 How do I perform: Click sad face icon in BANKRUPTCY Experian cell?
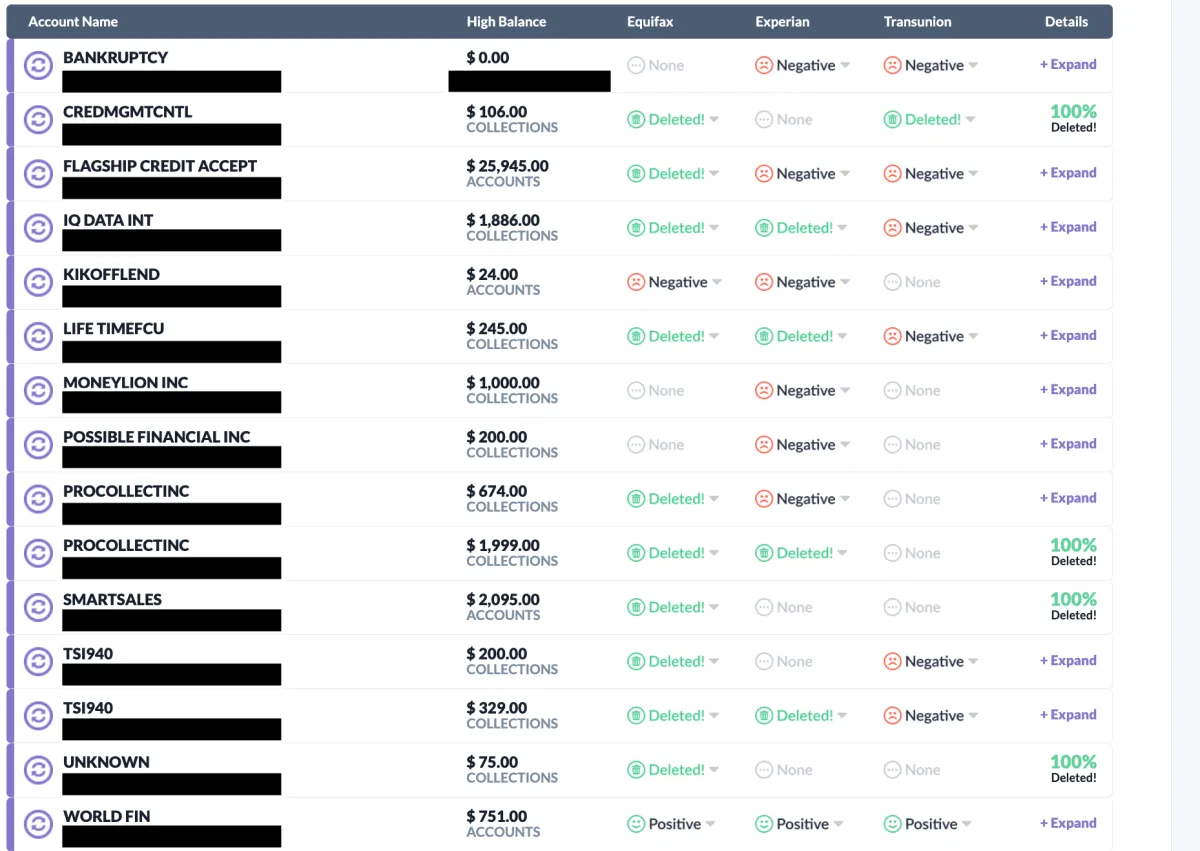[764, 65]
